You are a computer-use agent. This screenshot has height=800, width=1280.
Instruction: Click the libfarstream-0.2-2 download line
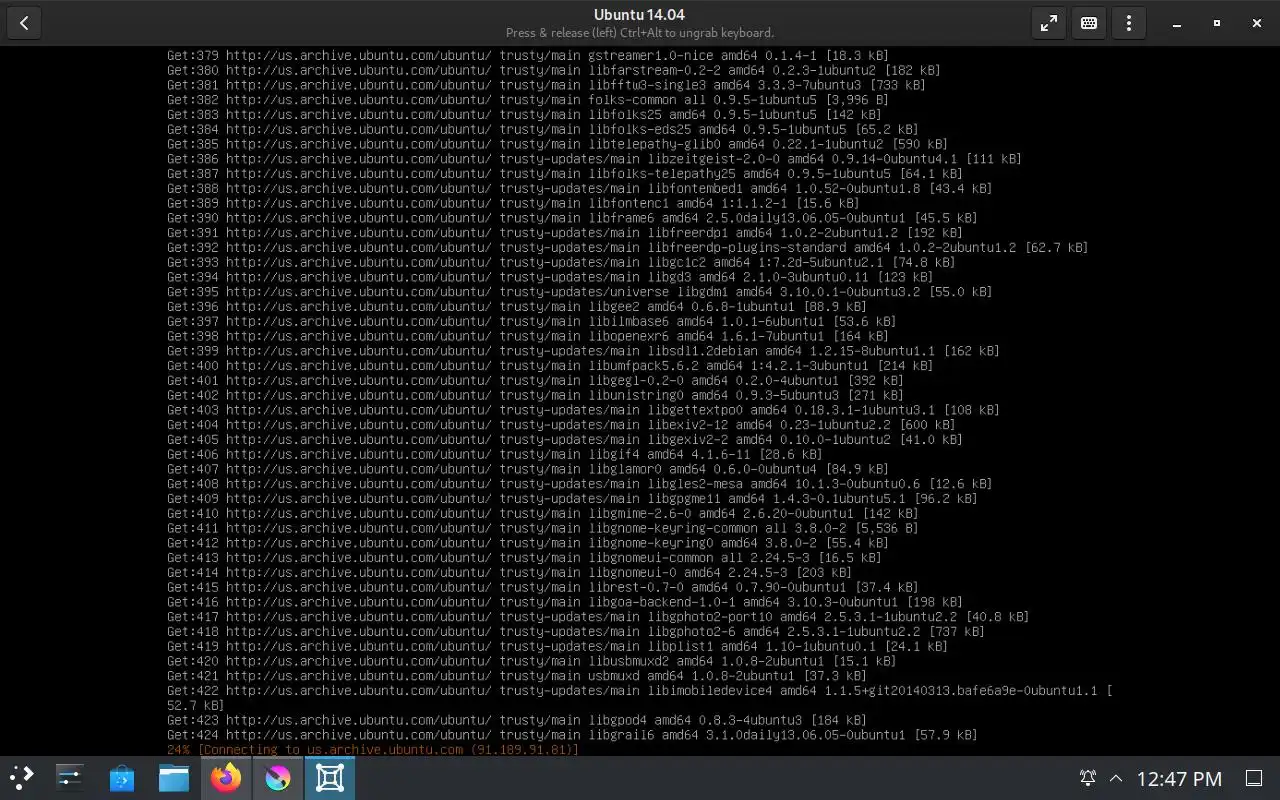click(x=554, y=70)
